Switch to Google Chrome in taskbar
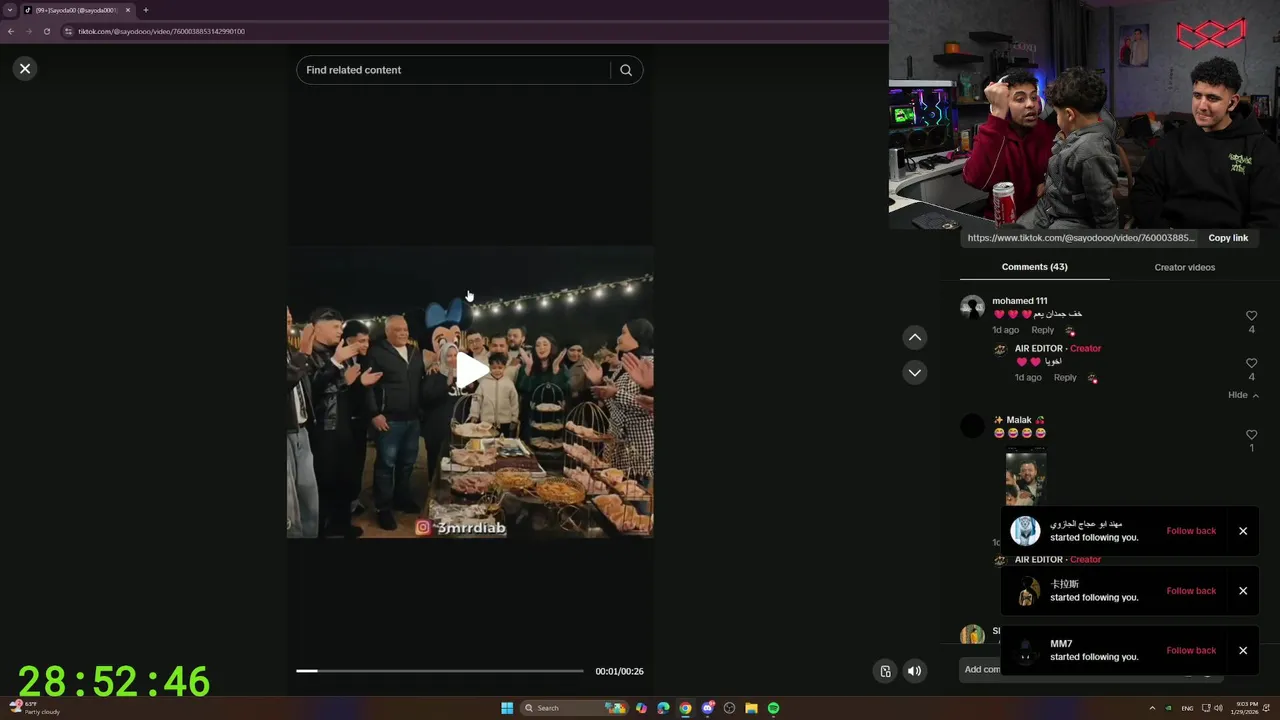 click(x=685, y=708)
